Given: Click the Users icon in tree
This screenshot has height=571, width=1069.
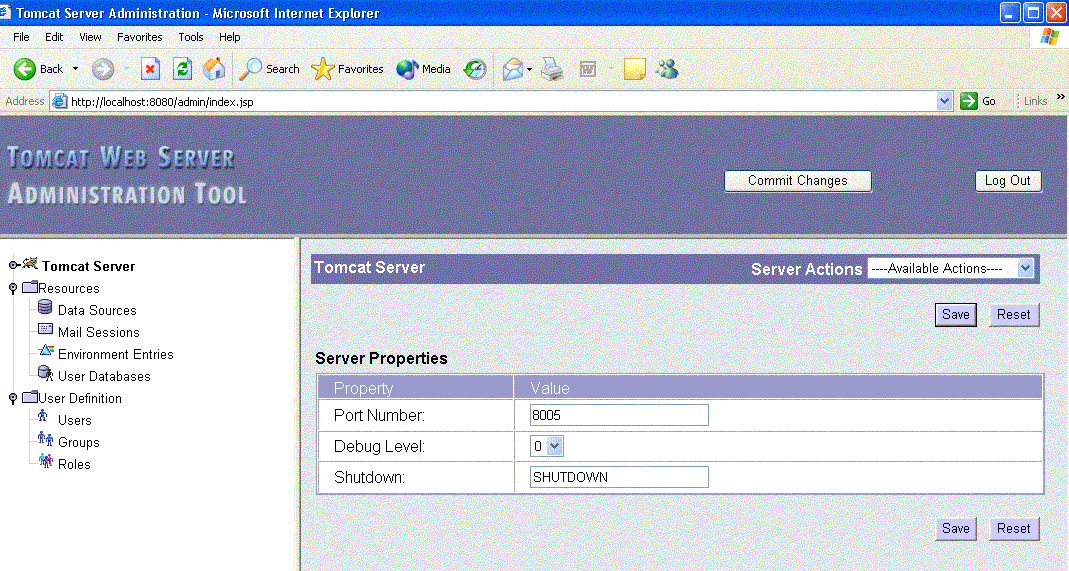Looking at the screenshot, I should pos(44,418).
